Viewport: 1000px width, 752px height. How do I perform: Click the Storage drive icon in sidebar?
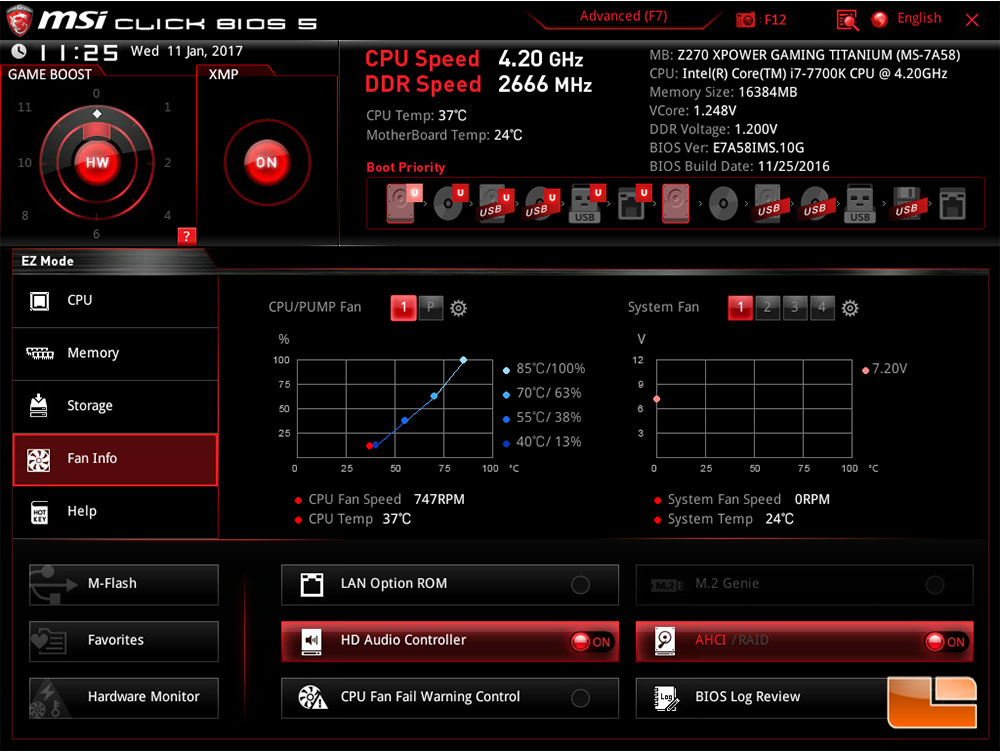pyautogui.click(x=38, y=406)
